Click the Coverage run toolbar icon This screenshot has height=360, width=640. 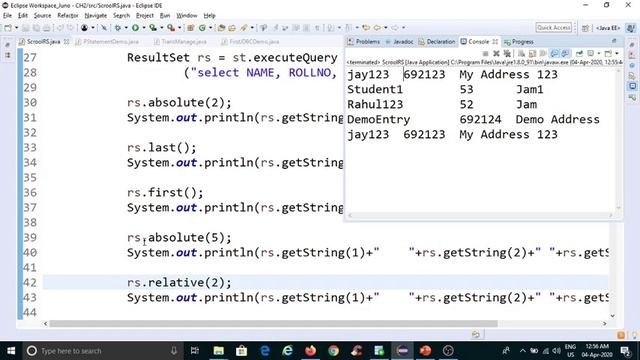[x=153, y=28]
